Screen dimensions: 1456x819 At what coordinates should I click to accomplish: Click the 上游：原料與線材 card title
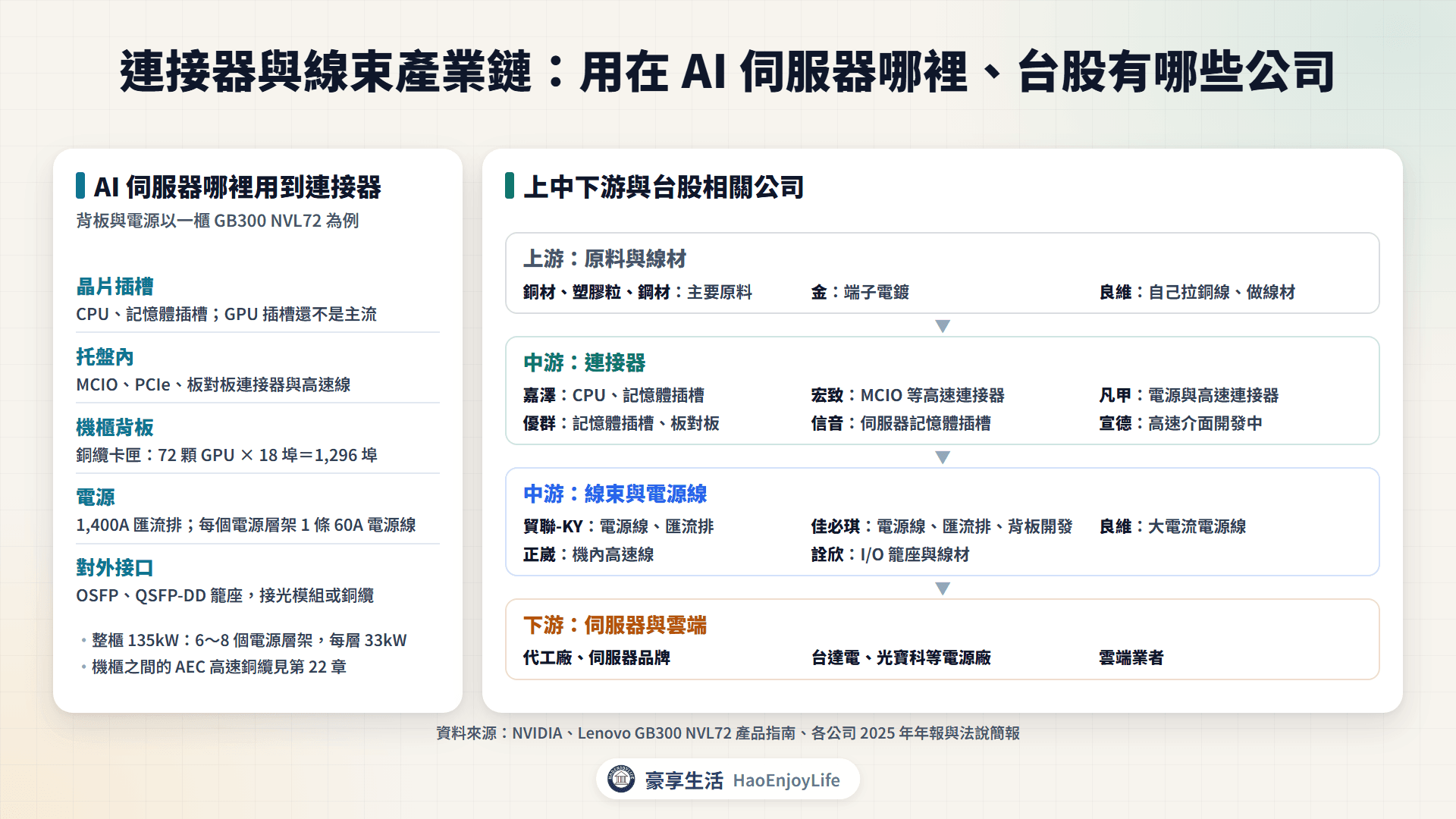point(604,259)
